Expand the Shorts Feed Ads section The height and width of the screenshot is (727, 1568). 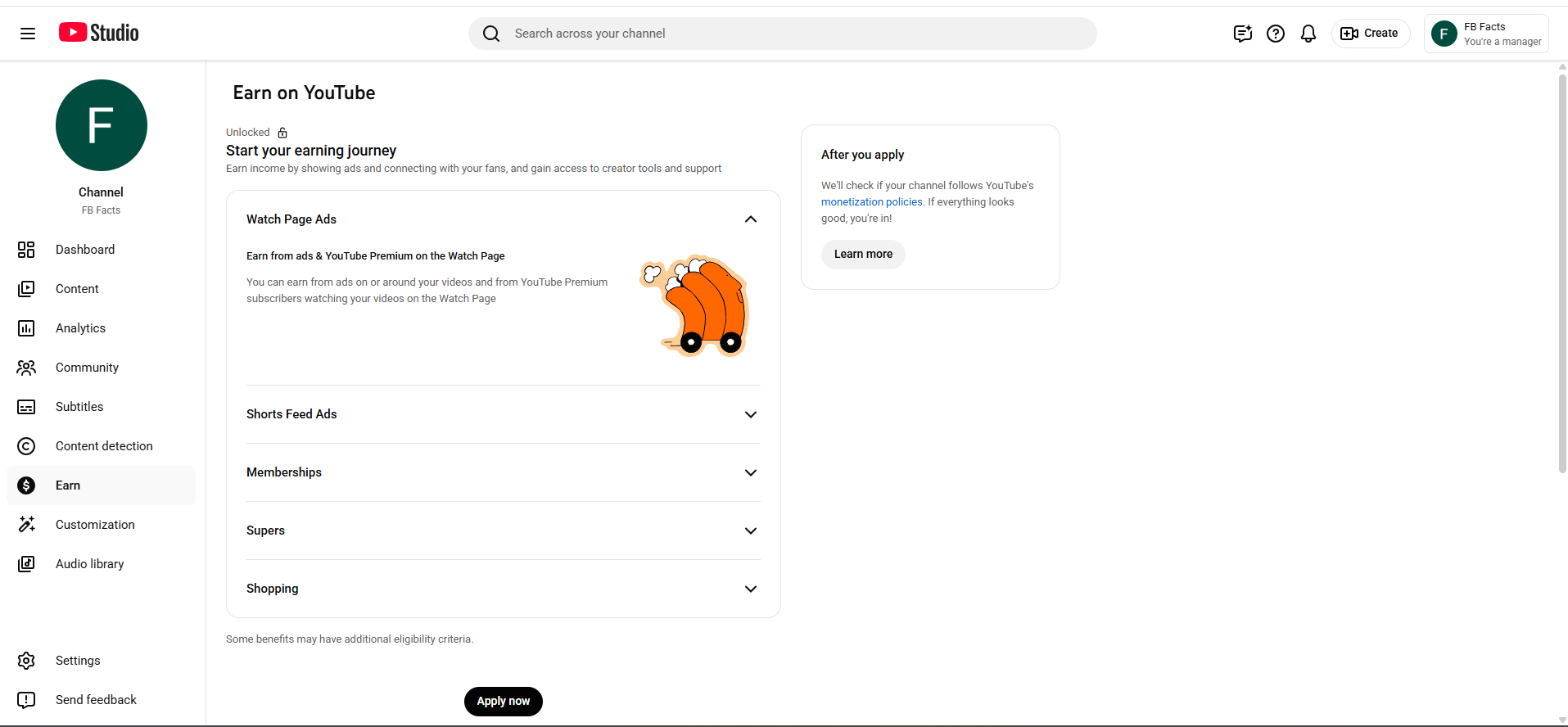click(x=750, y=414)
